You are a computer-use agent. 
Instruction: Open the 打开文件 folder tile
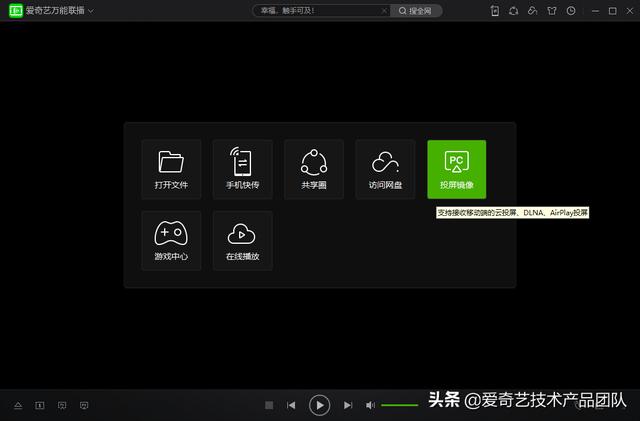tap(171, 169)
